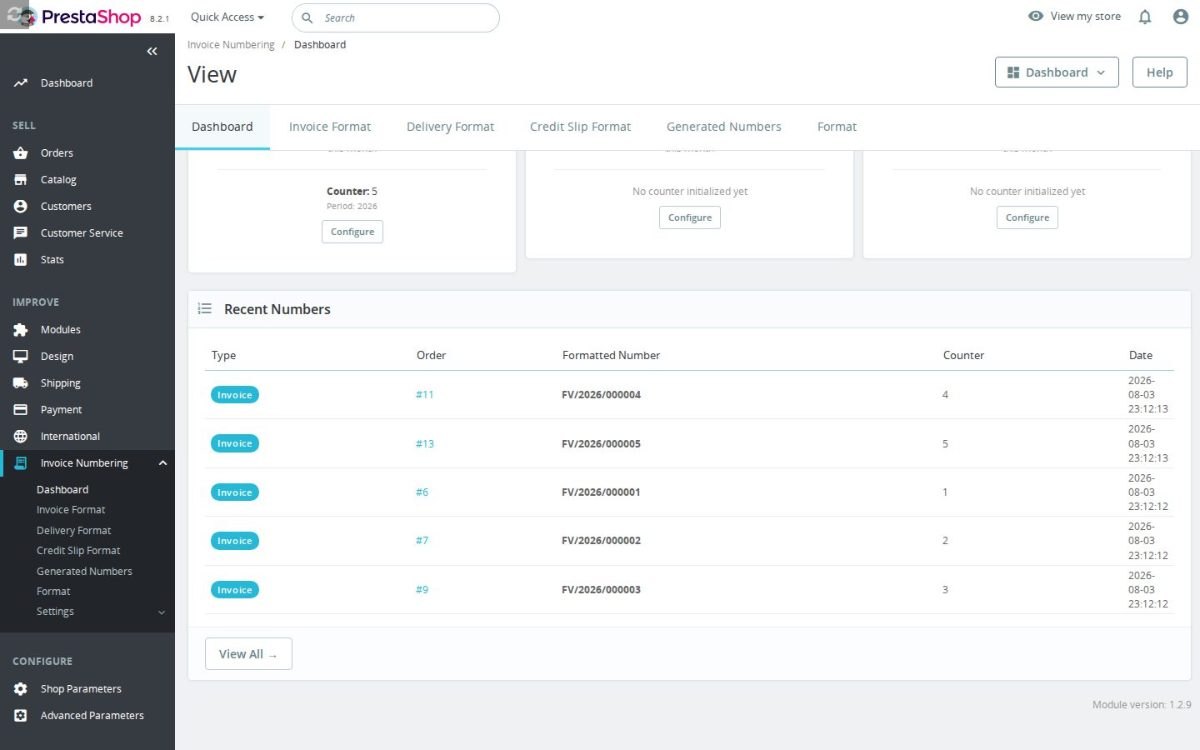The image size is (1200, 750).
Task: Click the Formatted Number column header
Action: point(611,355)
